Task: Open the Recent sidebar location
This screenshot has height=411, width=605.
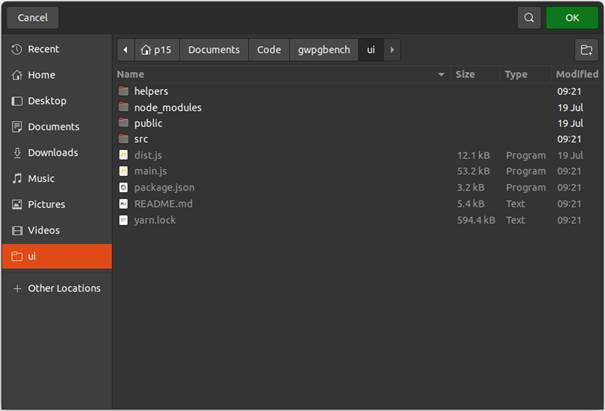Action: pyautogui.click(x=57, y=49)
